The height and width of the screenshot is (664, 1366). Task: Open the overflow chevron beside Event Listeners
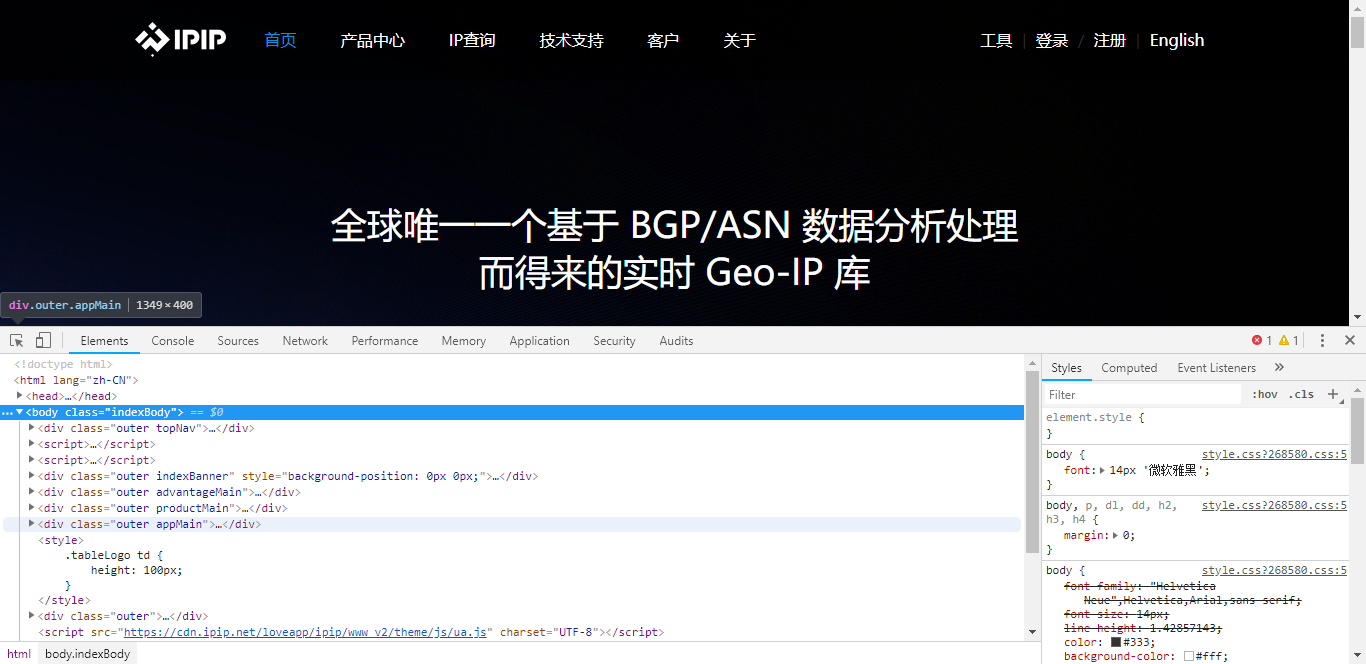point(1279,367)
